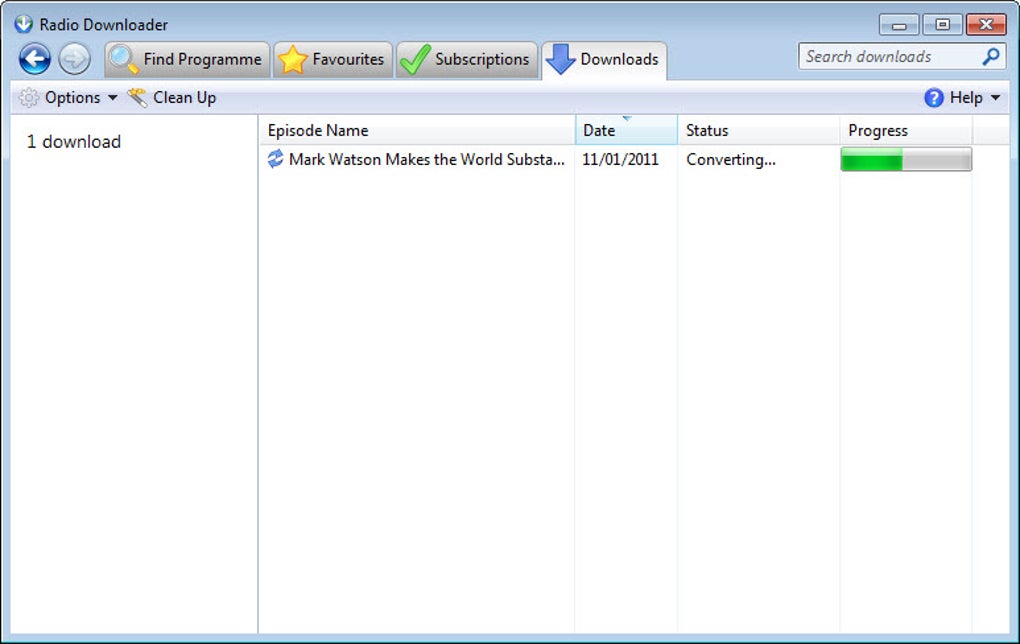
Task: Maximize the Radio Downloader window
Action: click(942, 25)
